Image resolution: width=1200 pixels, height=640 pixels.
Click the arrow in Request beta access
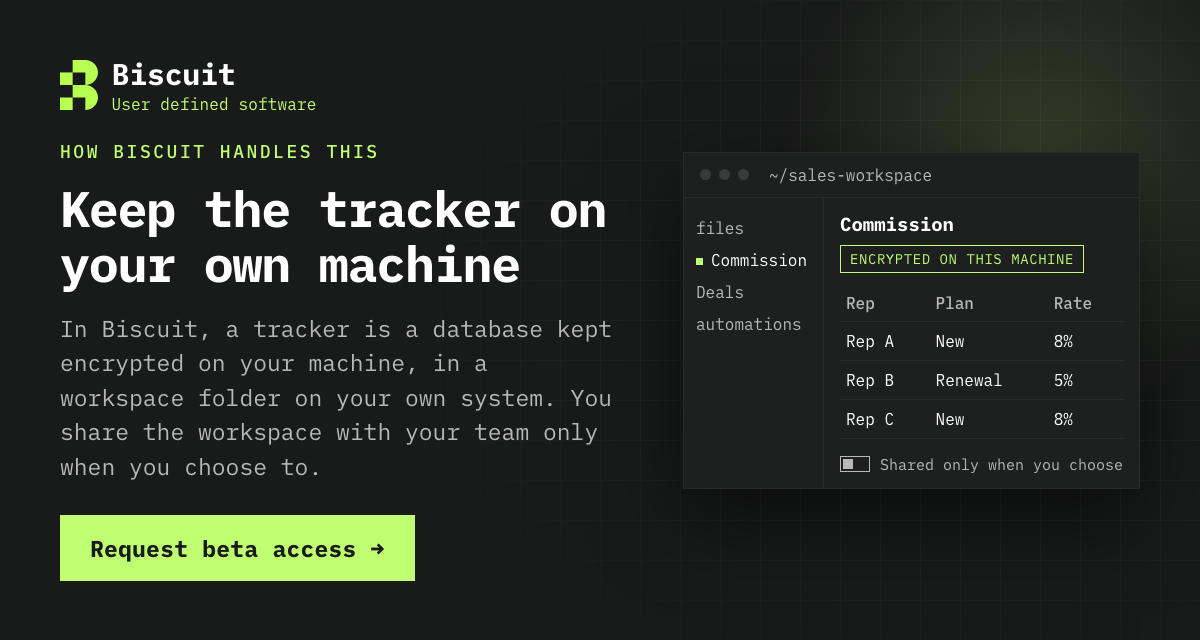point(377,548)
